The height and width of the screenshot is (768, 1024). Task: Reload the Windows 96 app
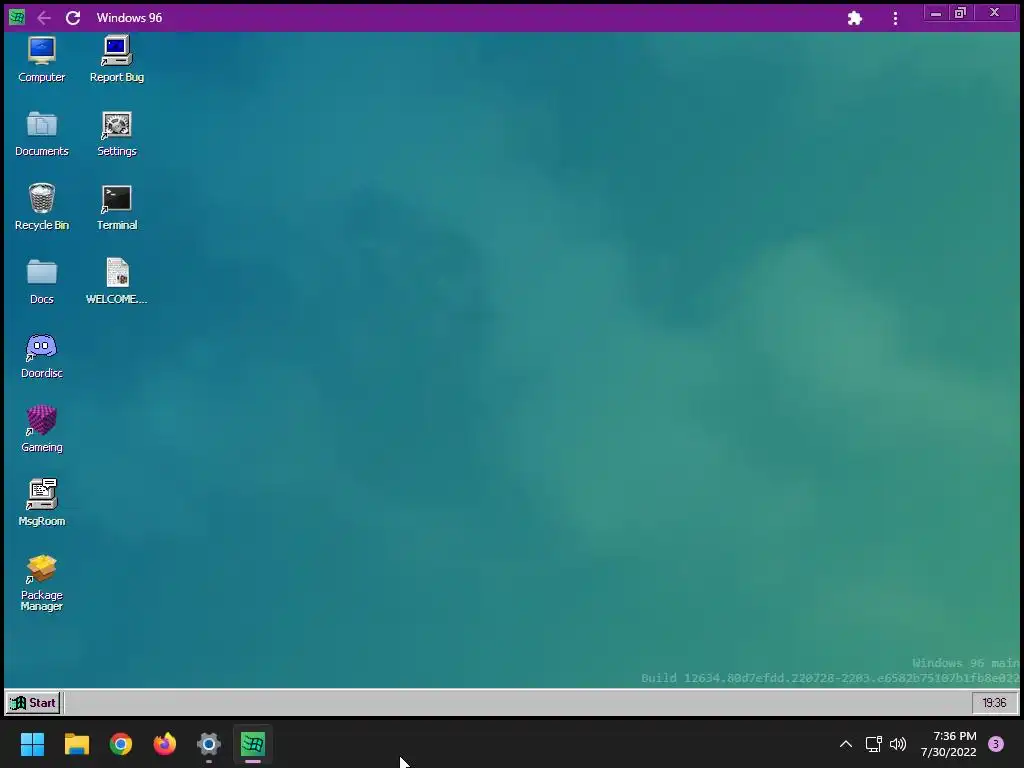coord(73,18)
